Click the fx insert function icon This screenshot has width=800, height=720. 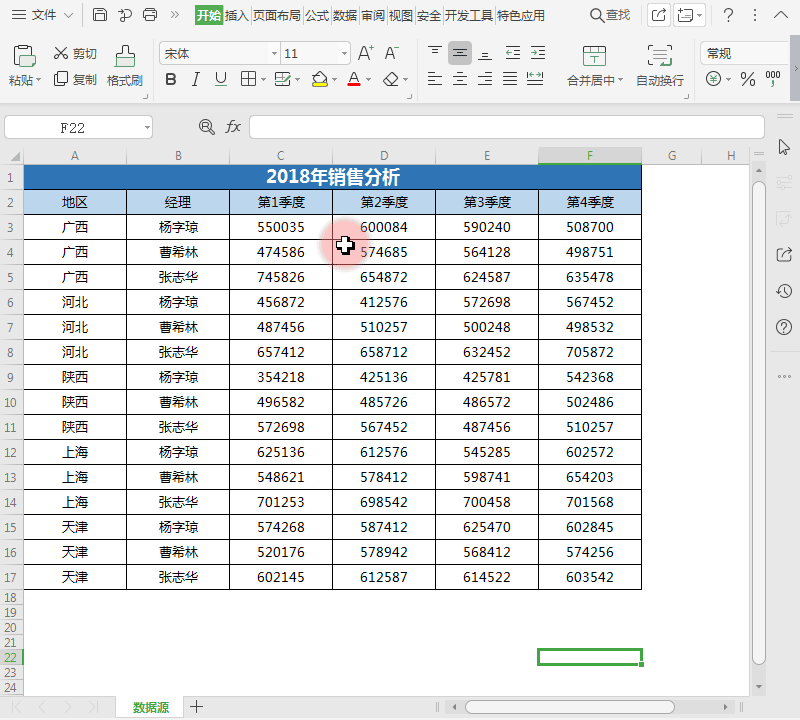pyautogui.click(x=233, y=126)
